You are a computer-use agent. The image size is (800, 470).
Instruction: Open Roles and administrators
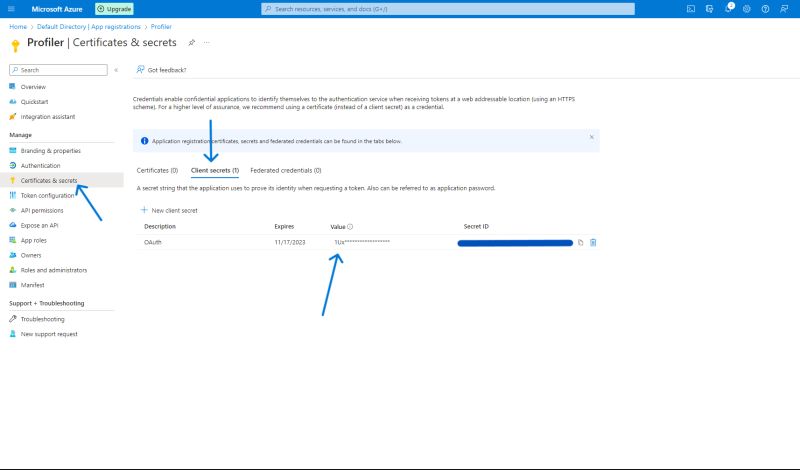[54, 270]
